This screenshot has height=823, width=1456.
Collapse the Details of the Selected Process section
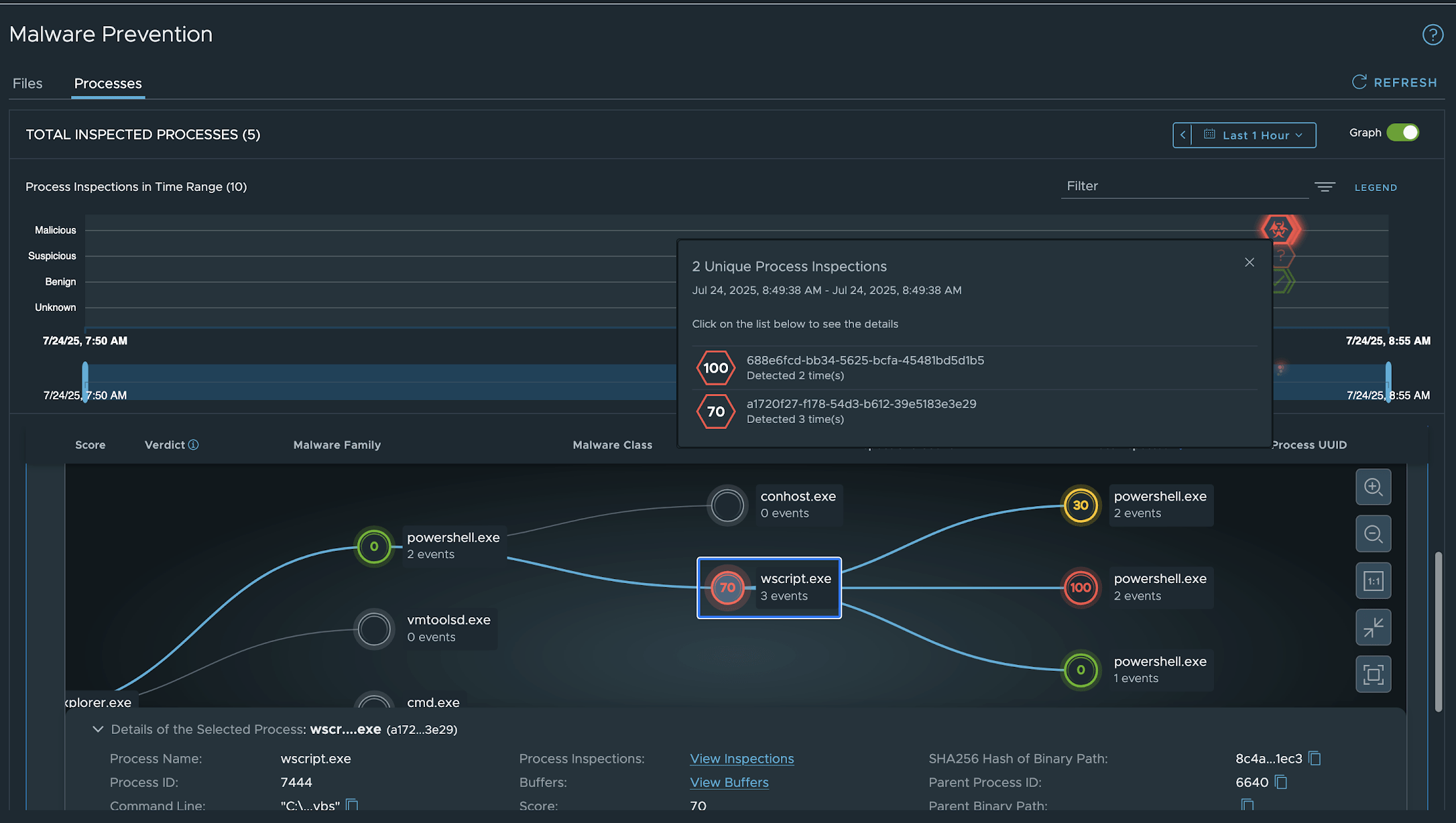pyautogui.click(x=98, y=729)
